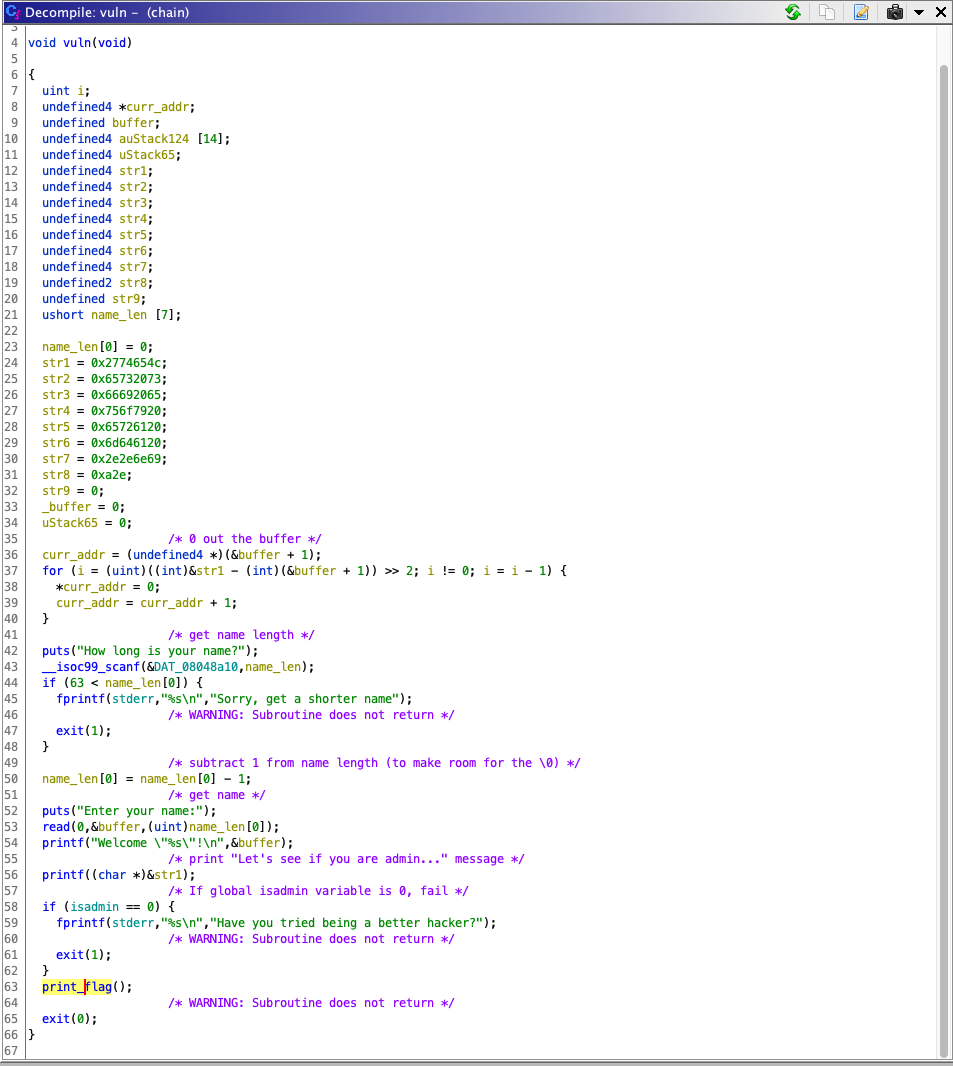This screenshot has height=1066, width=953.
Task: Click the "get name length" comment
Action: pyautogui.click(x=241, y=635)
